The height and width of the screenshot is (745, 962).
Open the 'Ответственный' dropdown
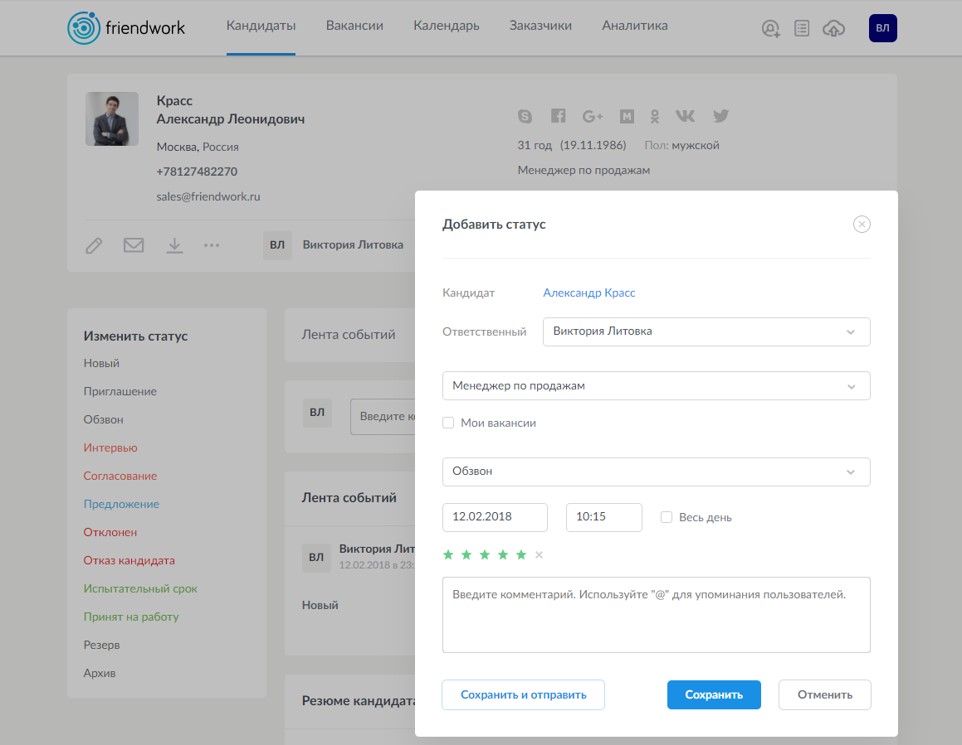[x=706, y=331]
